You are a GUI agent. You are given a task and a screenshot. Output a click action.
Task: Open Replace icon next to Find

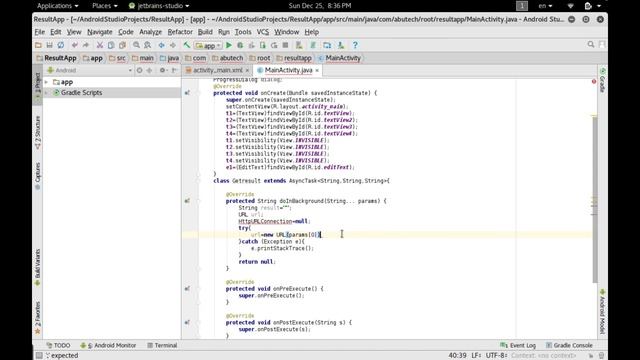147,45
